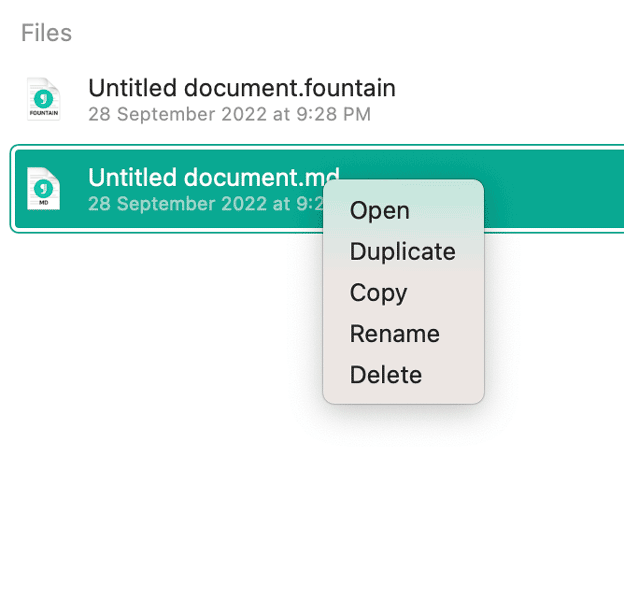Choose Delete in the context menu
This screenshot has width=624, height=600.
[403, 374]
